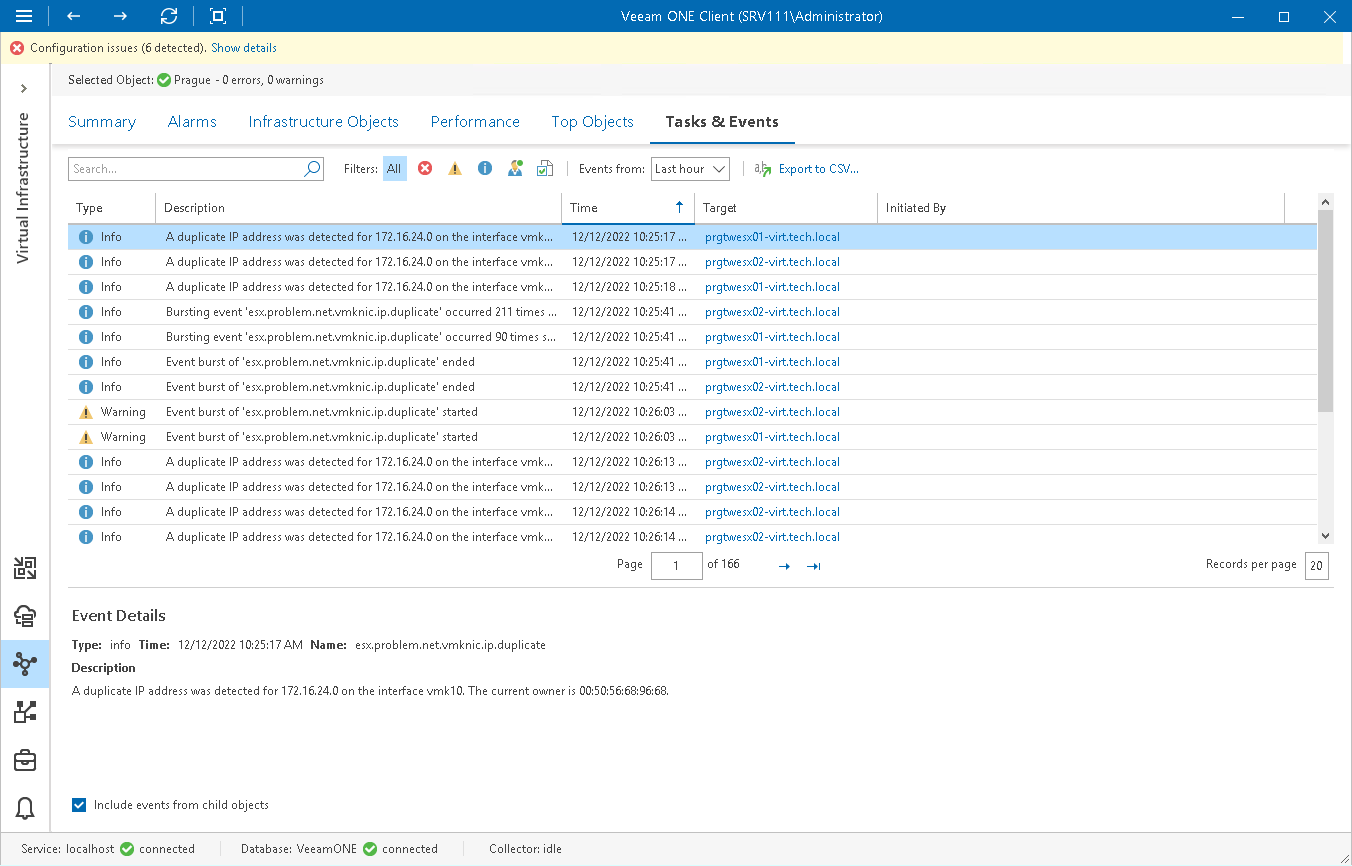The width and height of the screenshot is (1352, 866).
Task: Enable Include events from child objects
Action: [78, 804]
